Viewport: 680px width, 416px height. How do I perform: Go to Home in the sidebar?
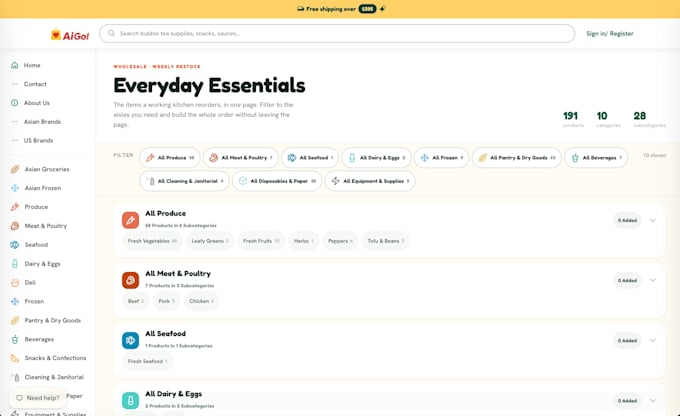click(x=32, y=65)
